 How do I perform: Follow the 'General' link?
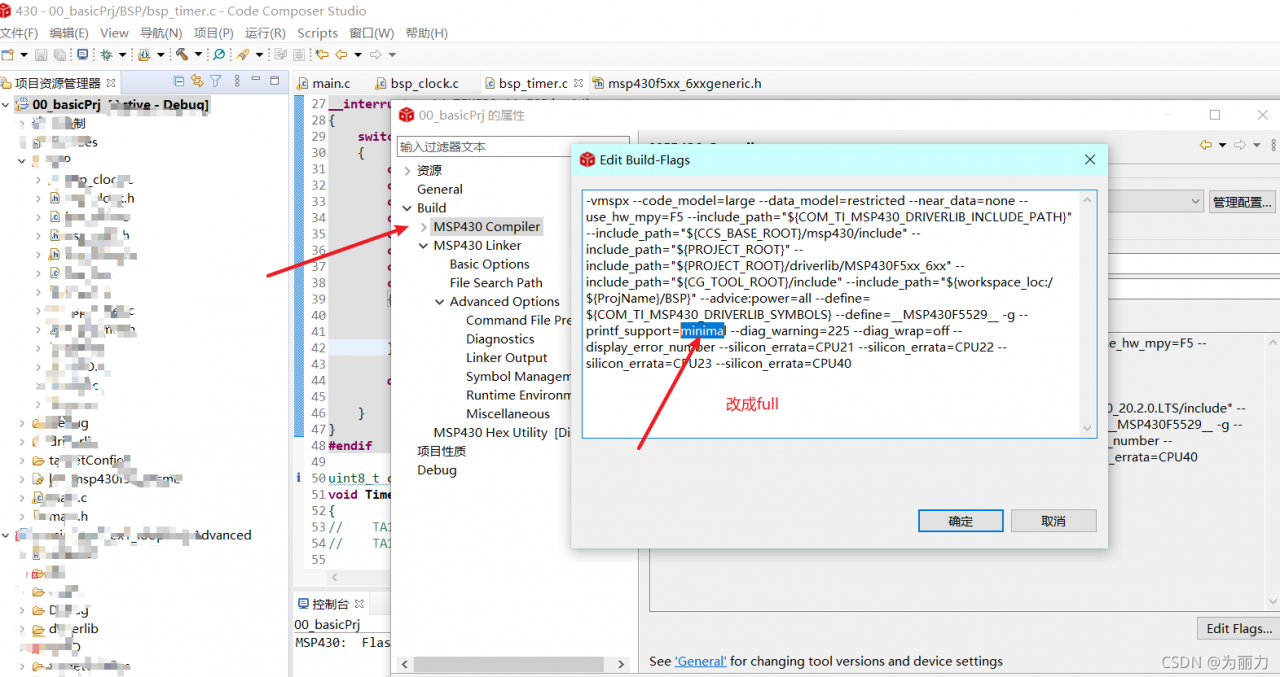point(700,661)
